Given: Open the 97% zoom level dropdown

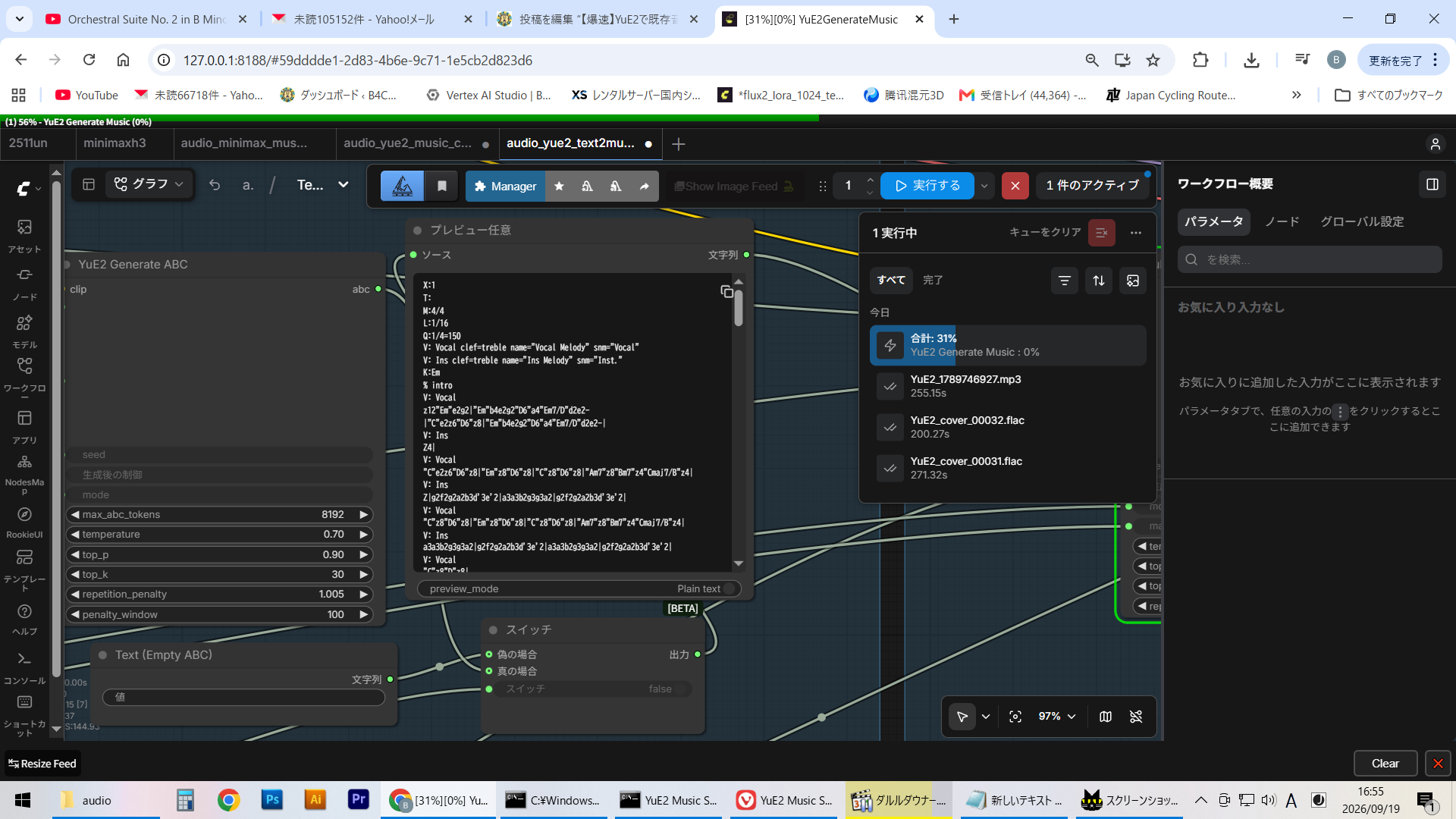Looking at the screenshot, I should click(1058, 717).
